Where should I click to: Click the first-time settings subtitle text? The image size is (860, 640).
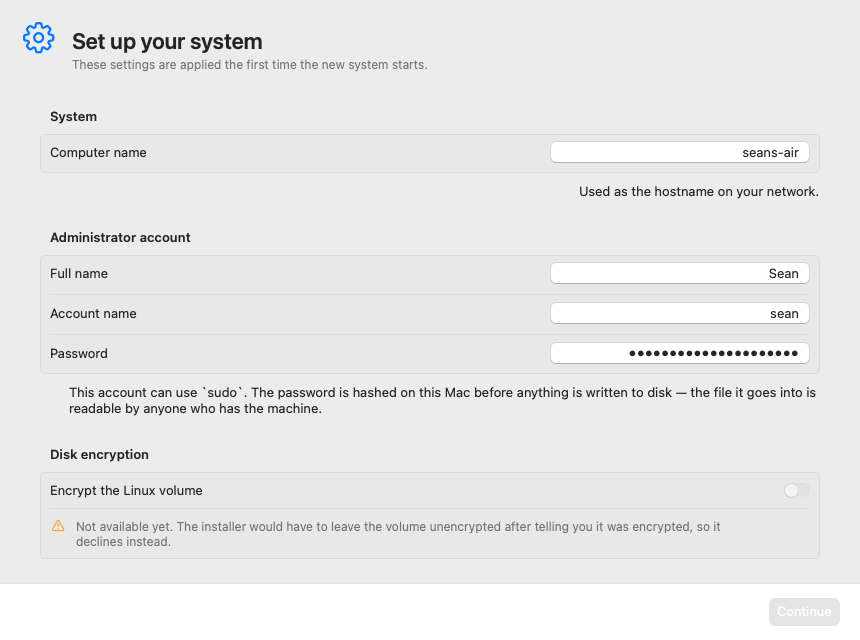(x=250, y=65)
